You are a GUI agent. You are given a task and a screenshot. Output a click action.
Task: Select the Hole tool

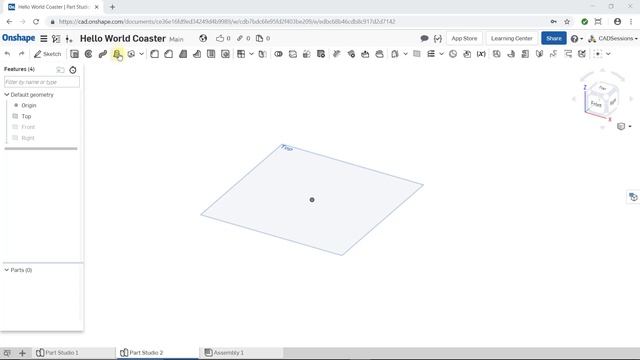coord(225,54)
